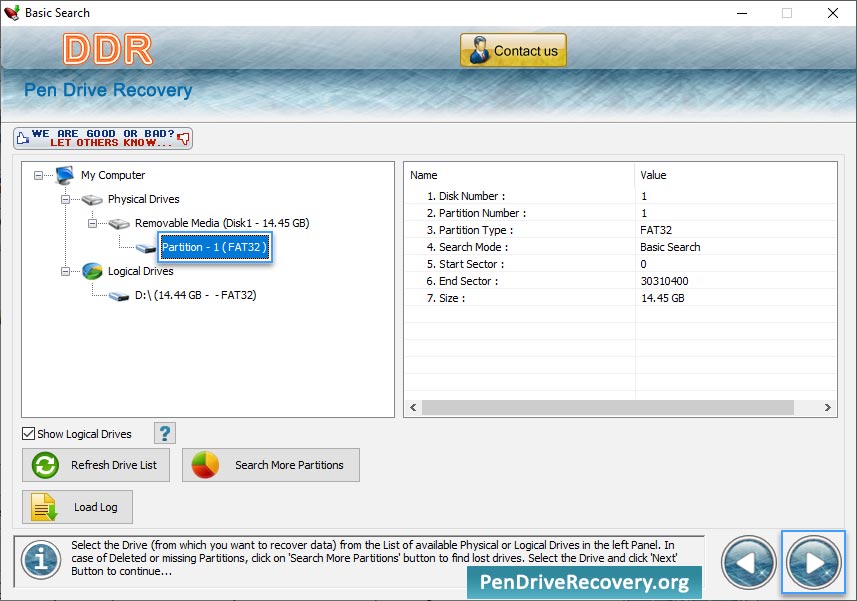The height and width of the screenshot is (601, 857).
Task: Click the horizontal scrollbar thumb in details
Action: (x=608, y=408)
